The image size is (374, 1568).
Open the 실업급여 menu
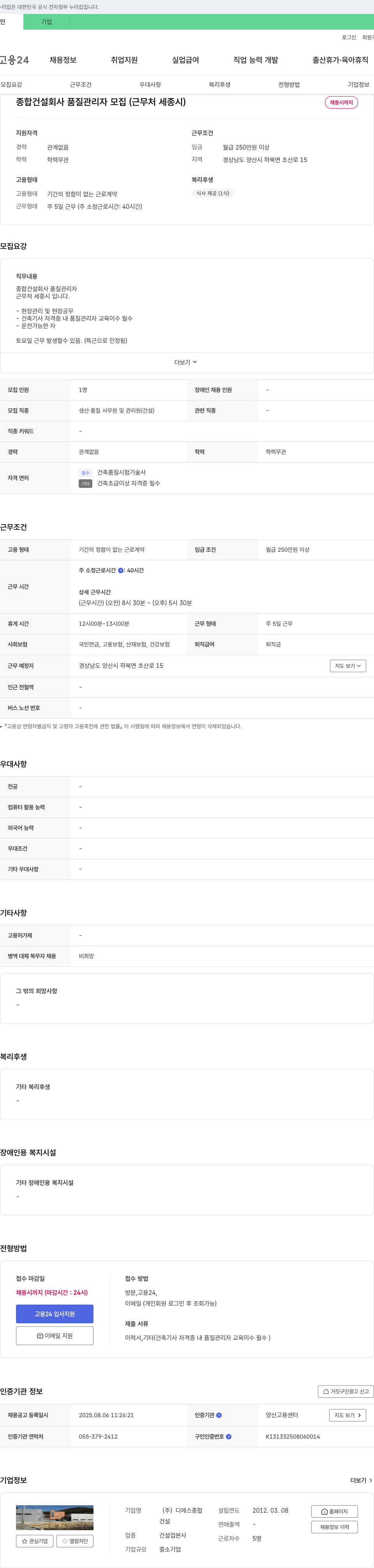click(185, 60)
